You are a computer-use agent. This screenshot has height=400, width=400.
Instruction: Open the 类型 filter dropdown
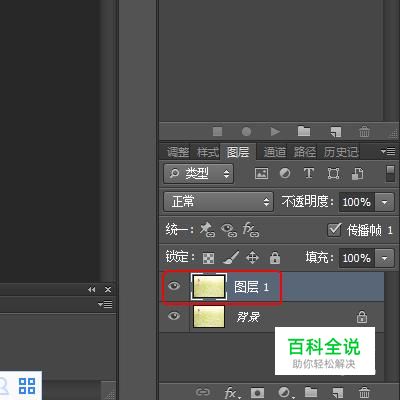(x=199, y=173)
